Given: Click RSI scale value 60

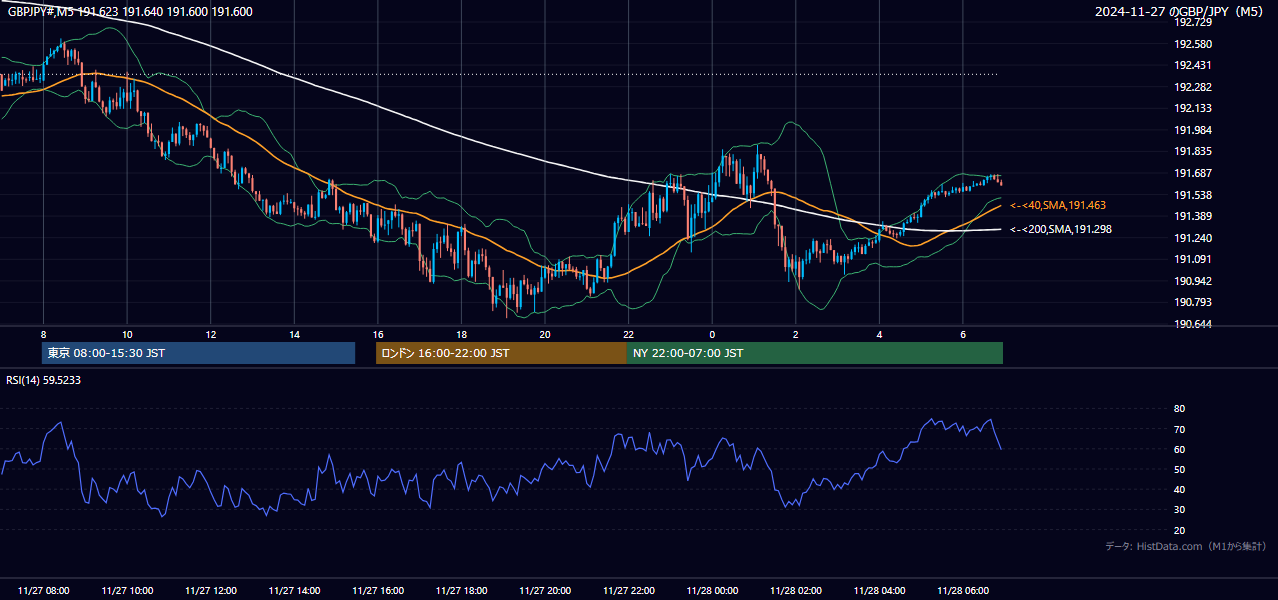Looking at the screenshot, I should pyautogui.click(x=1180, y=449).
